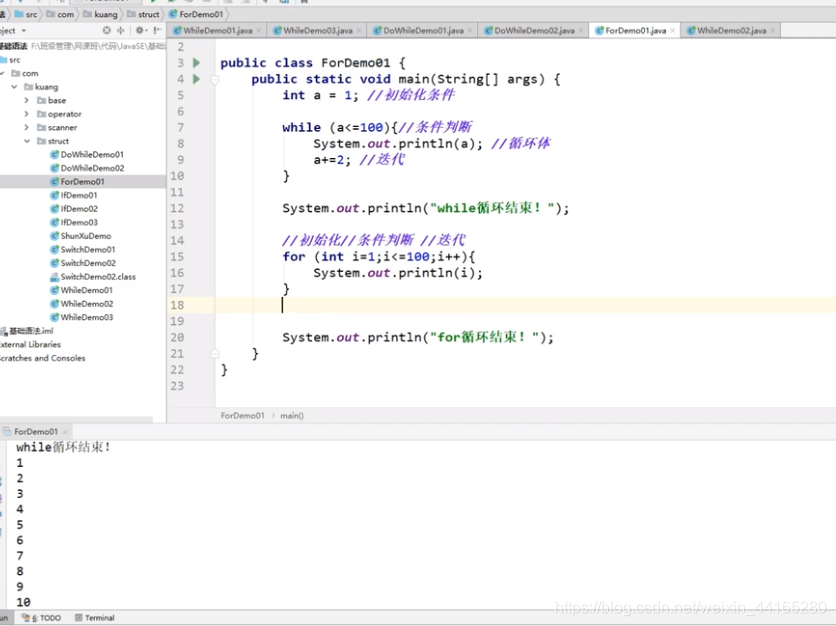
Task: Run the main method from gutter arrow
Action: tap(196, 79)
